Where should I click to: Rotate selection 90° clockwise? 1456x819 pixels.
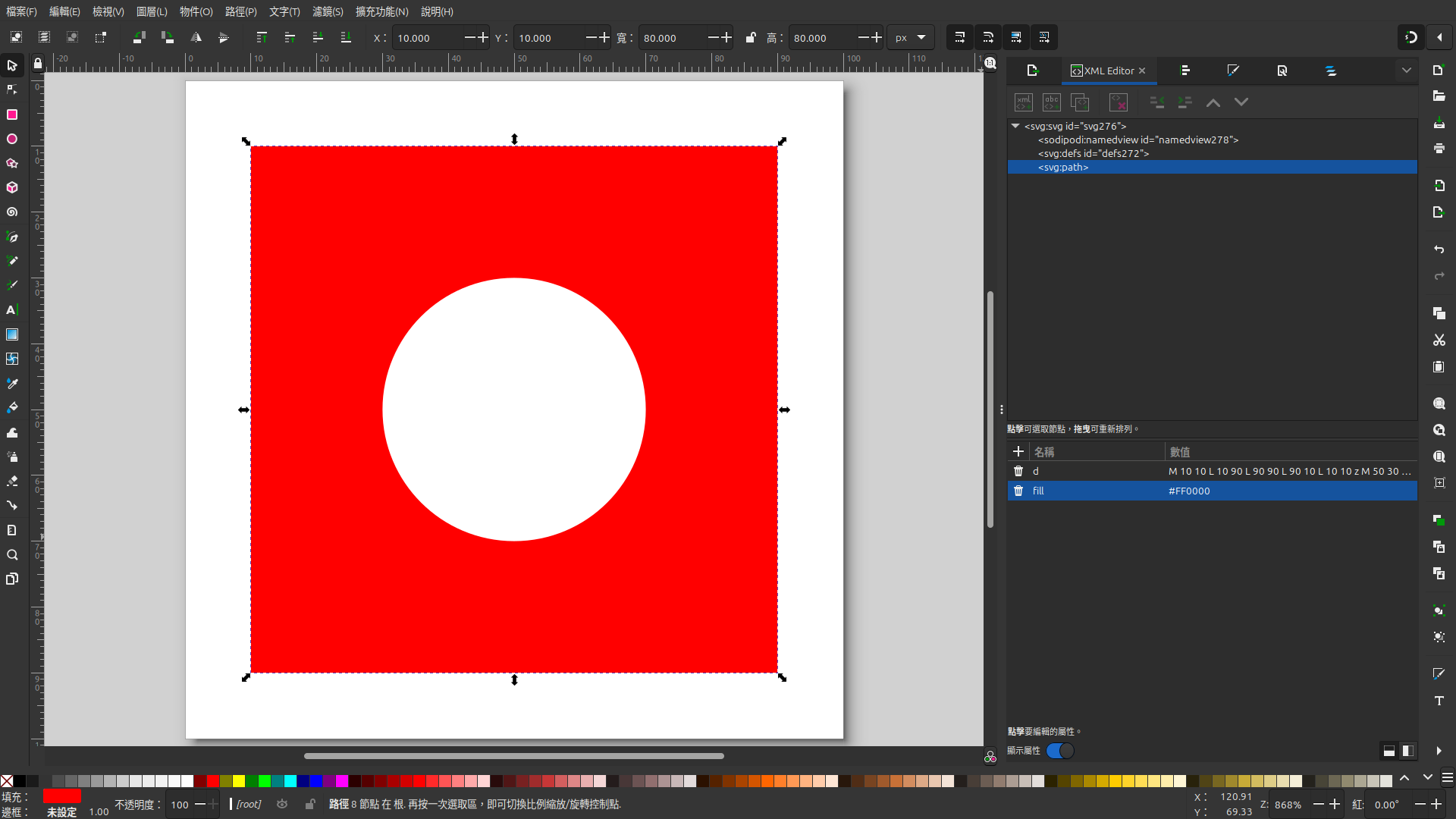click(x=168, y=37)
